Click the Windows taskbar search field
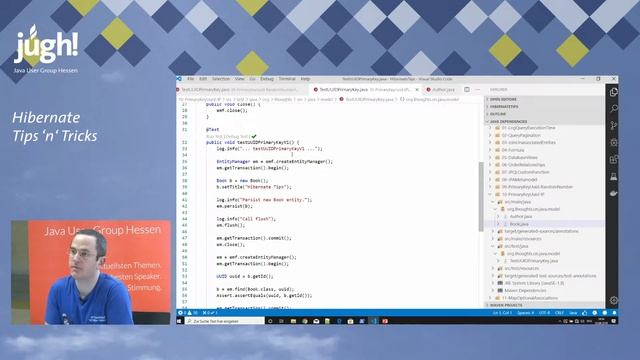This screenshot has height=360, width=640. pyautogui.click(x=225, y=321)
